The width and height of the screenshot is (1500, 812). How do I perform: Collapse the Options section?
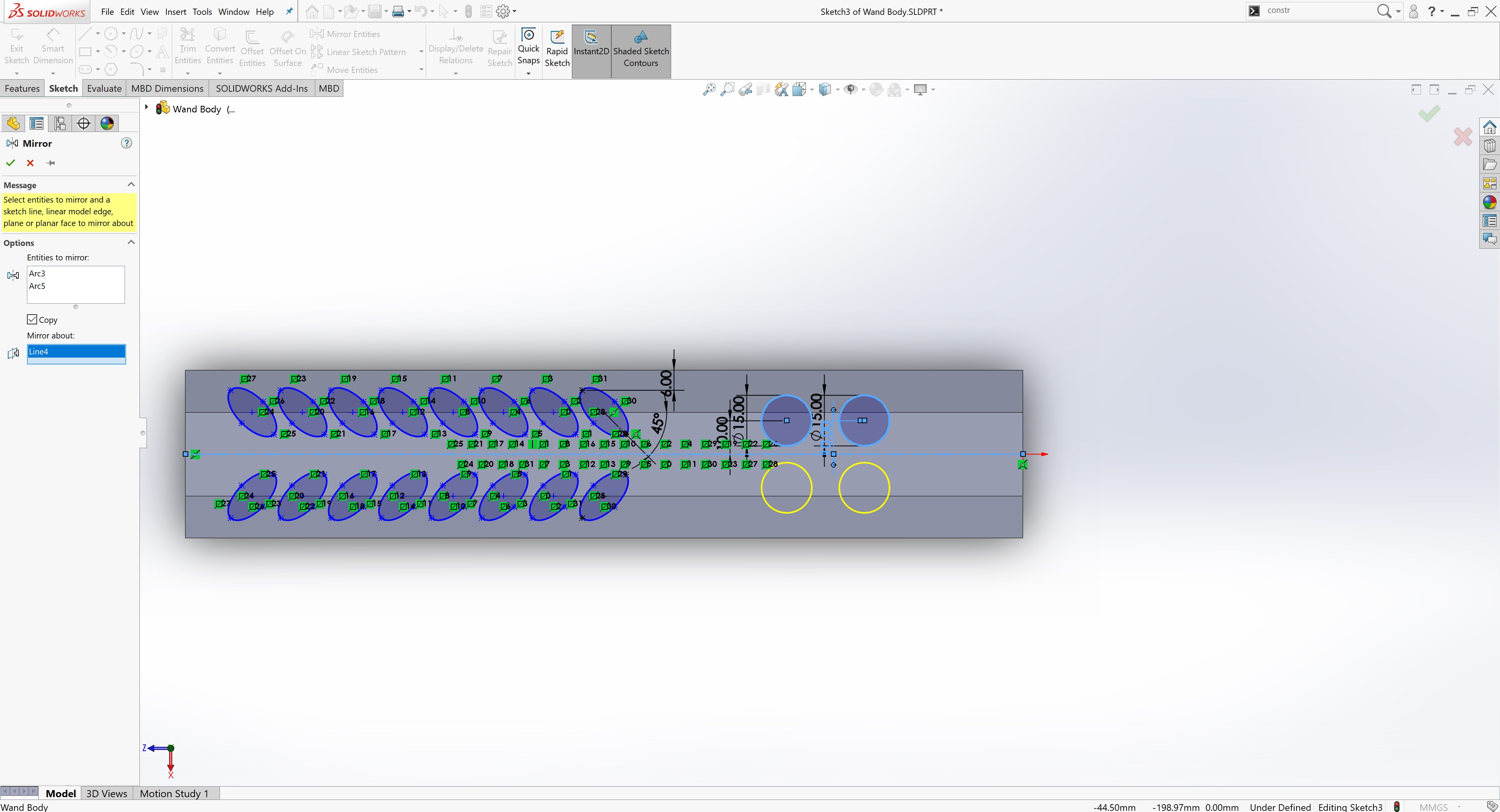click(x=131, y=242)
